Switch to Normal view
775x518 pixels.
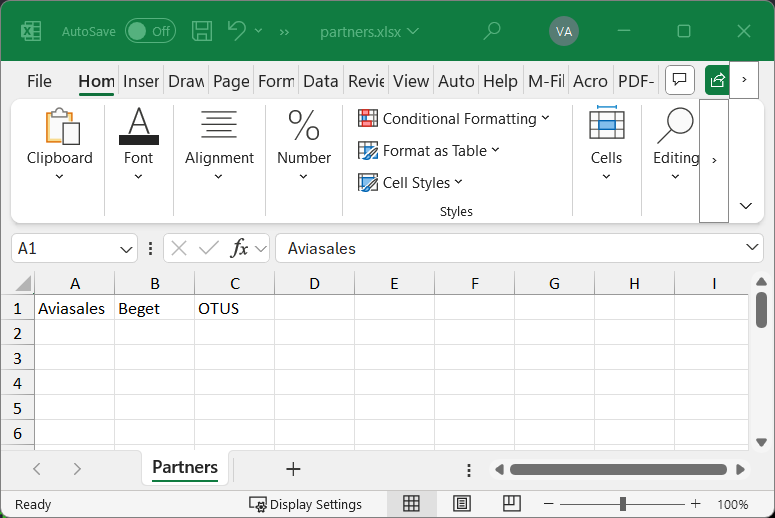pos(411,504)
